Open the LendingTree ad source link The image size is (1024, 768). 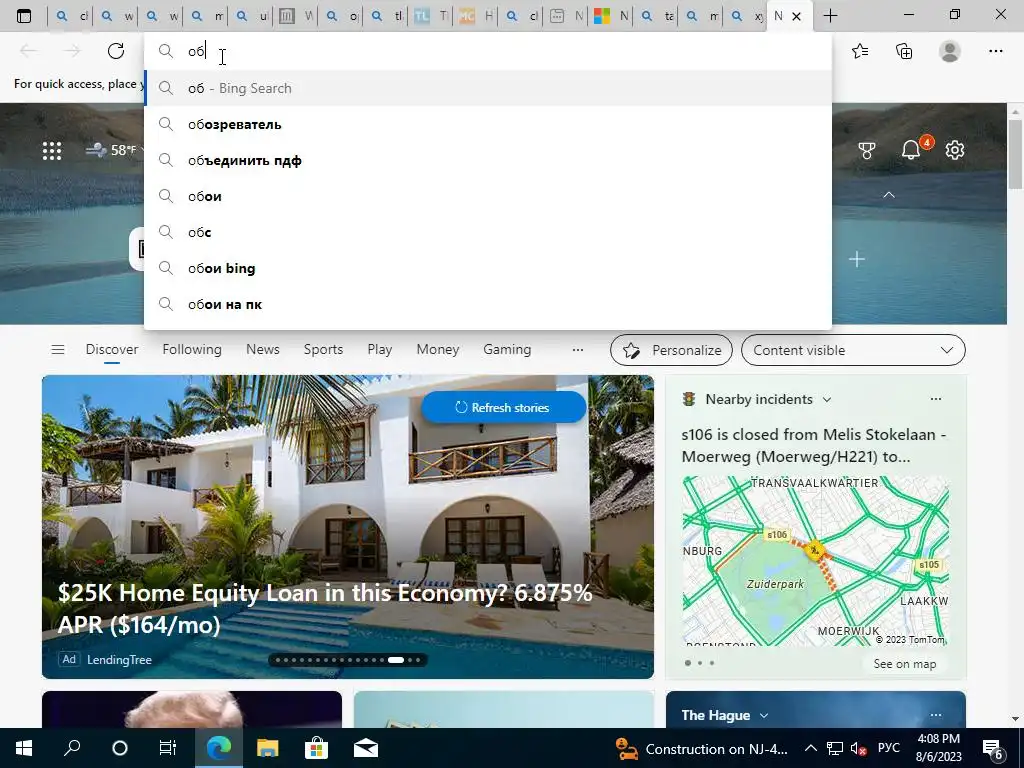119,660
